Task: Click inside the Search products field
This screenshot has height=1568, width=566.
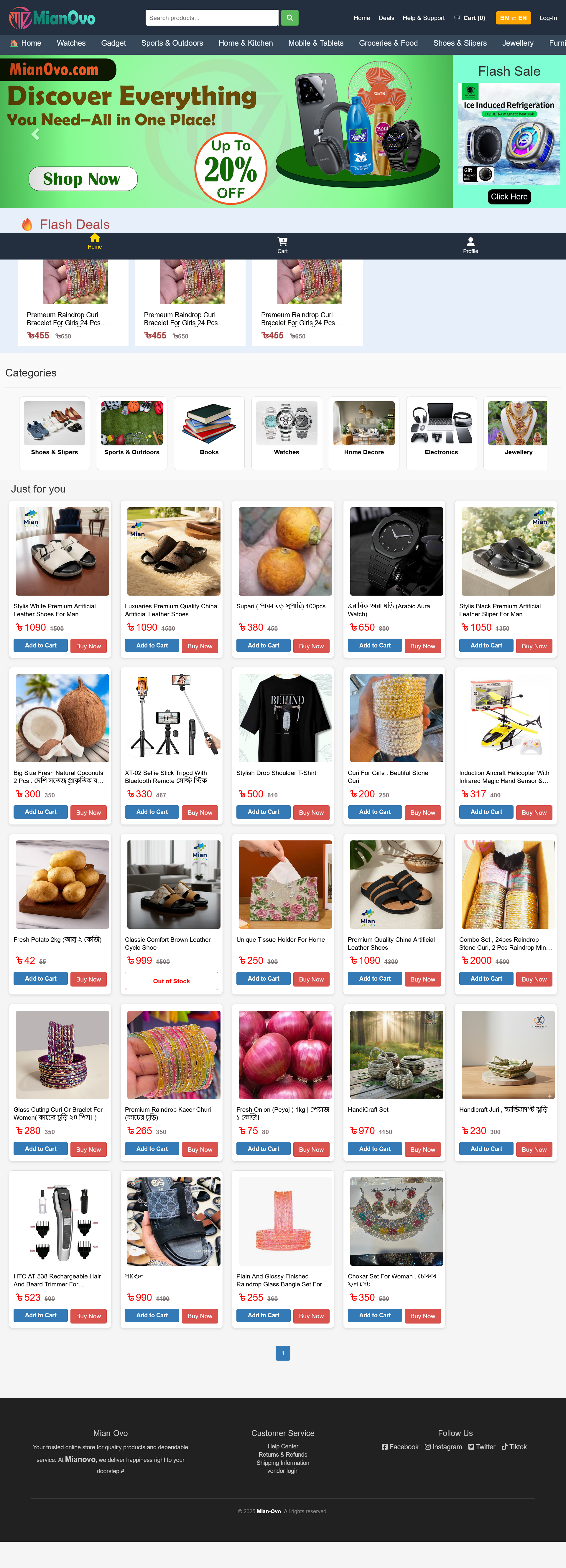Action: (212, 18)
